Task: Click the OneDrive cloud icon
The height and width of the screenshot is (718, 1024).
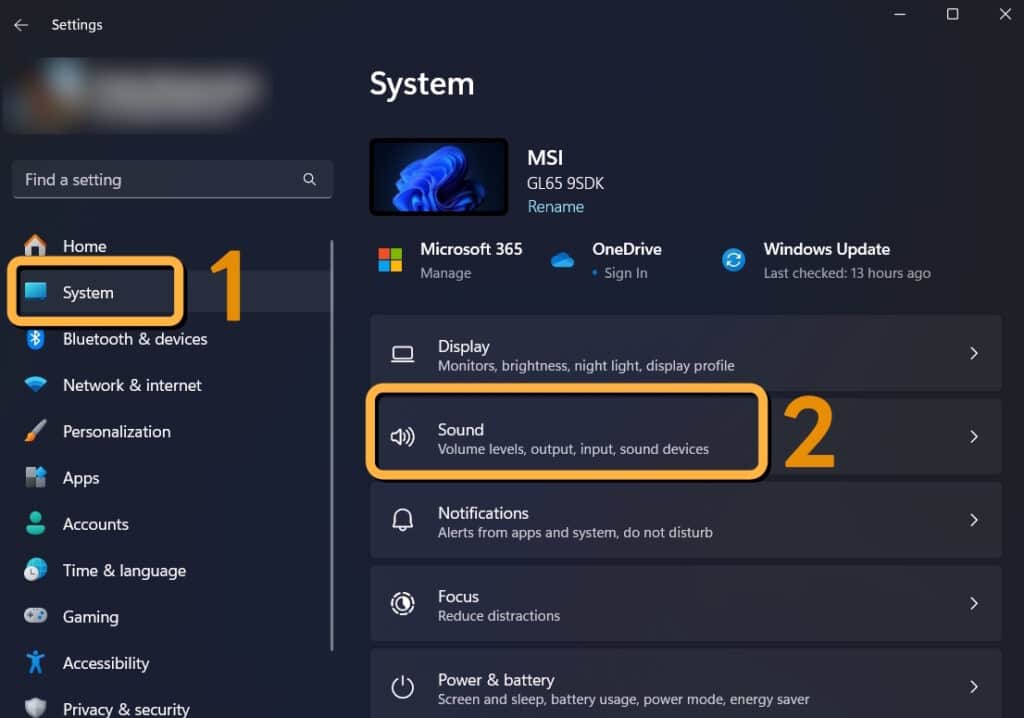Action: 562,260
